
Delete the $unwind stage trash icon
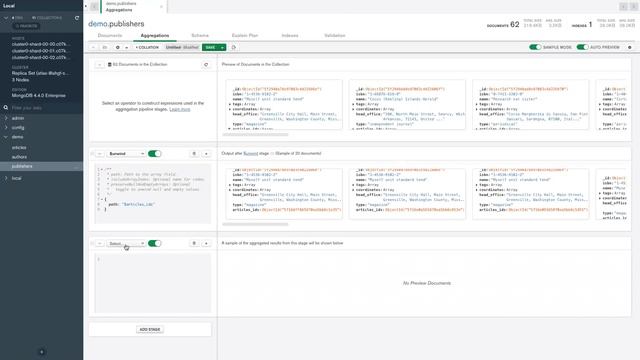pyautogui.click(x=194, y=154)
